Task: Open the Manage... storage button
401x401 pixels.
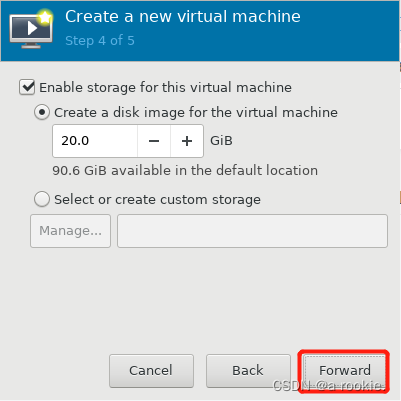Action: coord(70,231)
